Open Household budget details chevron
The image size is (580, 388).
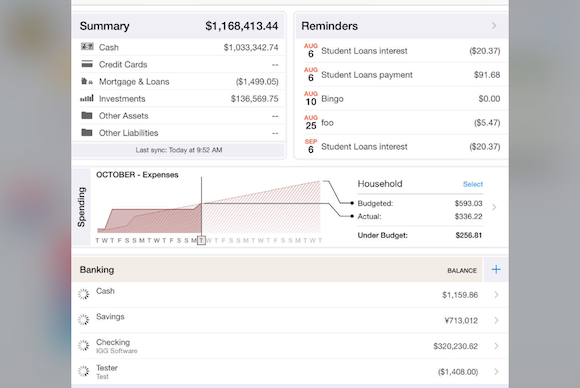click(x=494, y=207)
